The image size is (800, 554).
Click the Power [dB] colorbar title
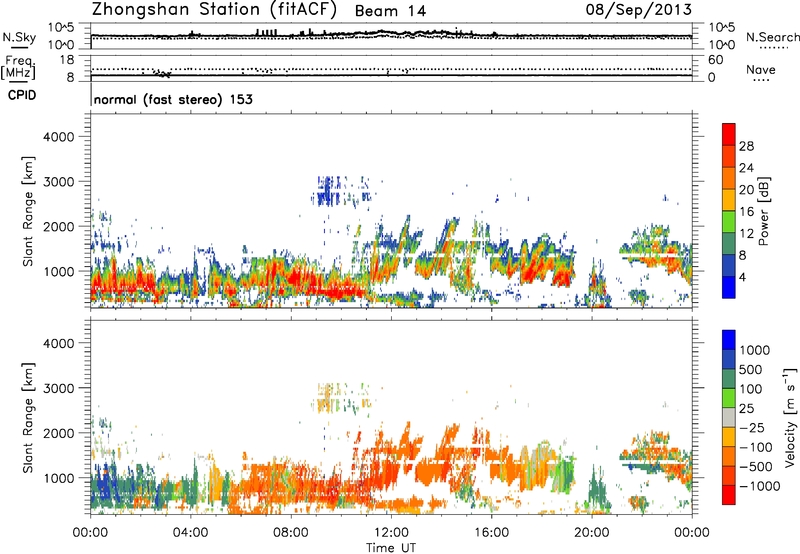coord(764,211)
